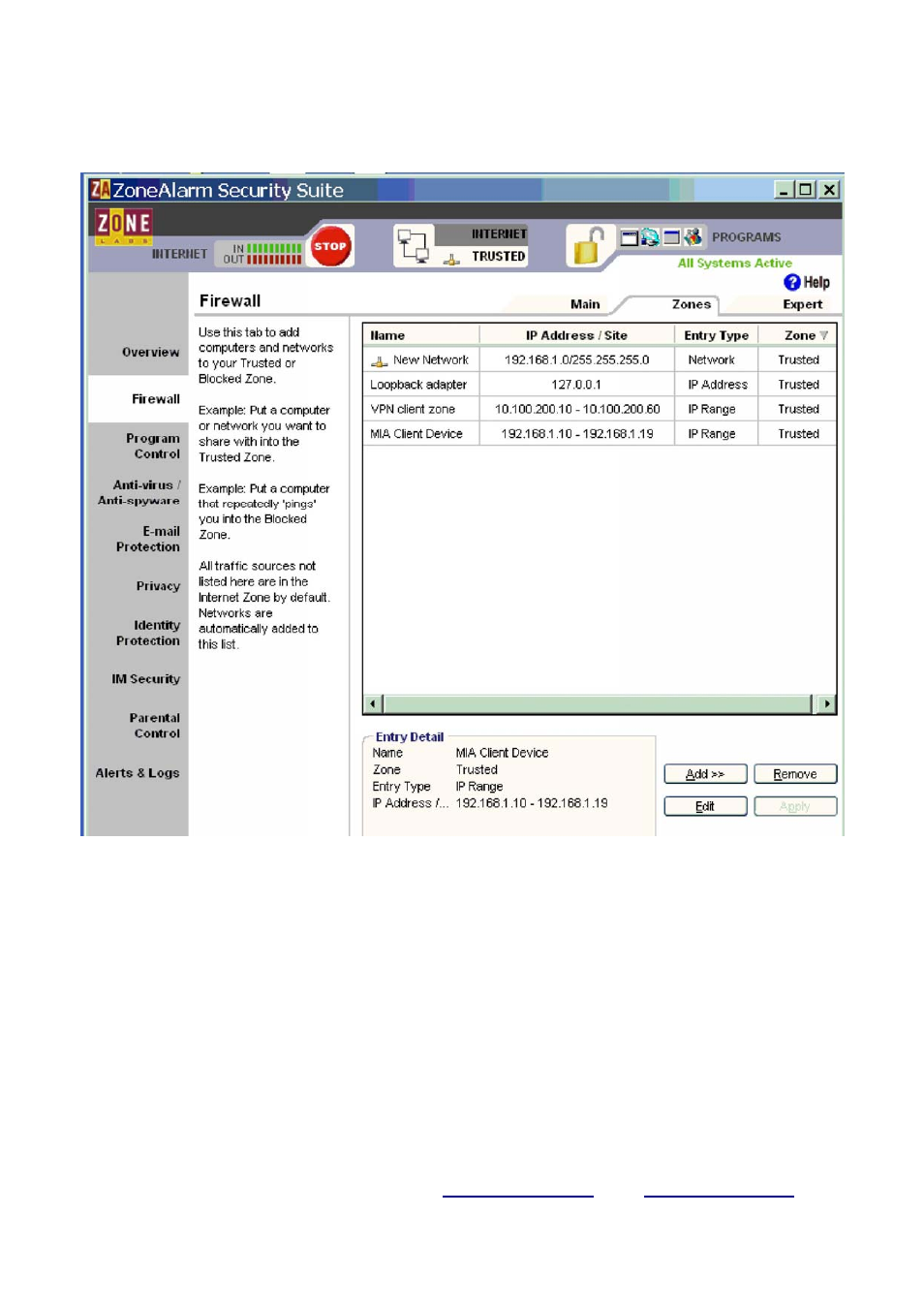Hit the red STOP button
The image size is (924, 1308).
(x=330, y=246)
